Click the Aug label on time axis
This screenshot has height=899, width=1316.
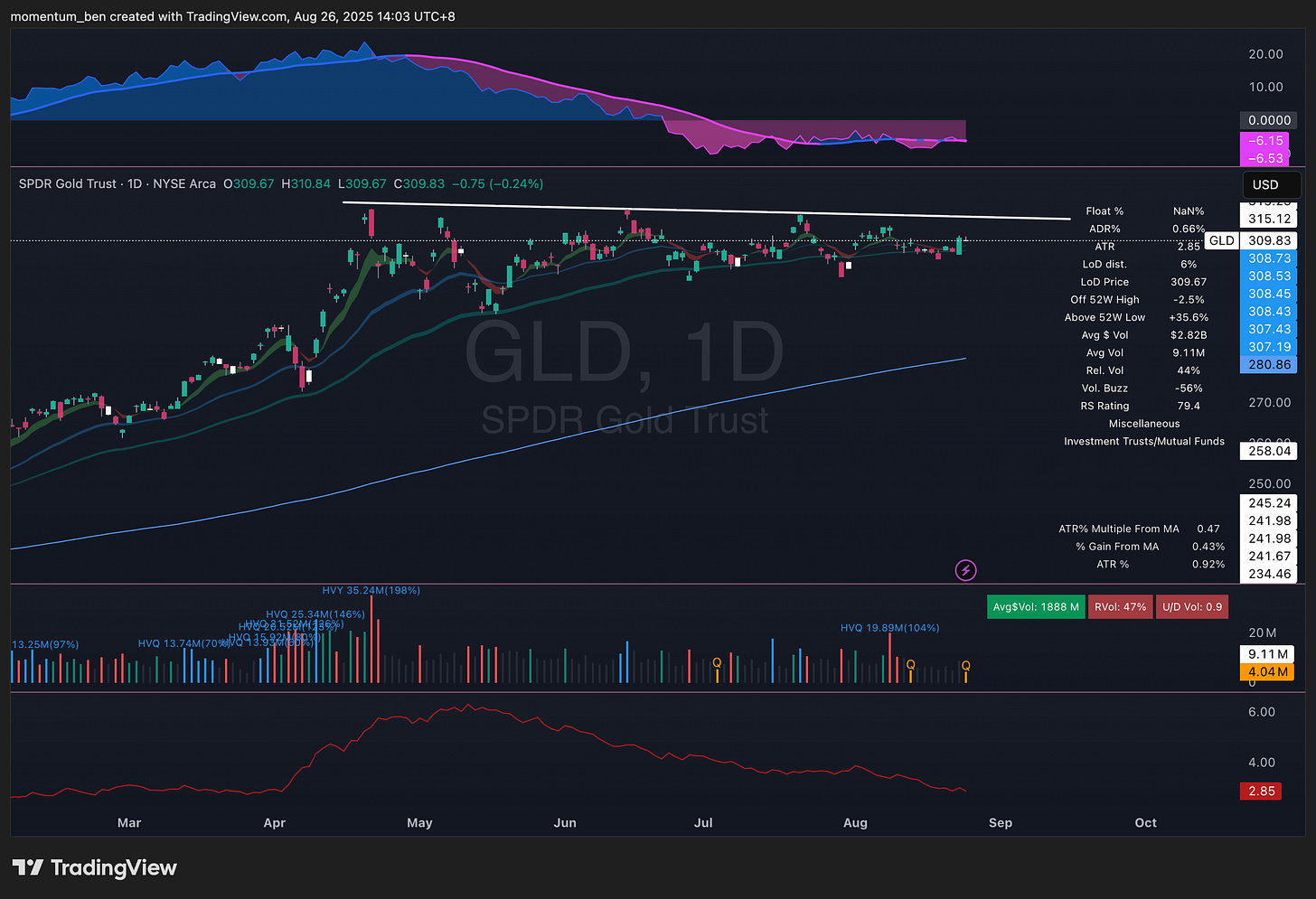point(855,823)
